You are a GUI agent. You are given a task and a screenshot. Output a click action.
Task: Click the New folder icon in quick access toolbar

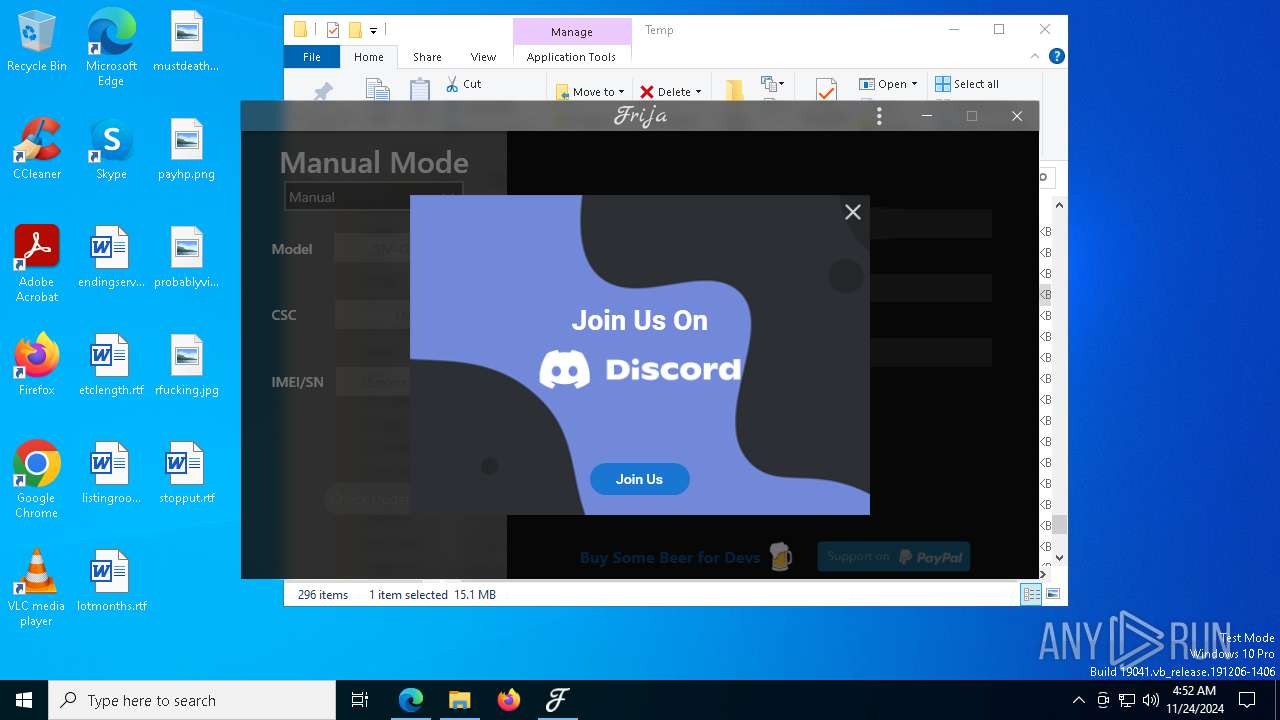[x=355, y=30]
